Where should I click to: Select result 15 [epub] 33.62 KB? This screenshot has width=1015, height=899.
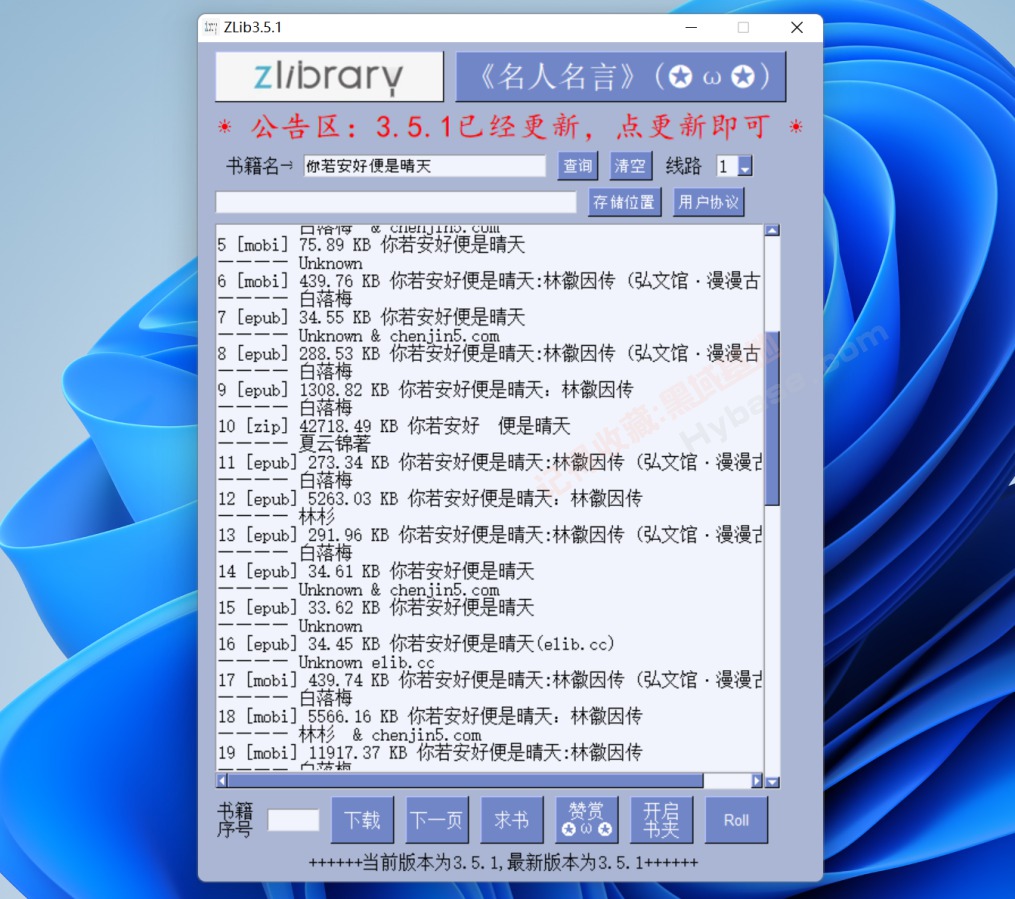pyautogui.click(x=376, y=607)
